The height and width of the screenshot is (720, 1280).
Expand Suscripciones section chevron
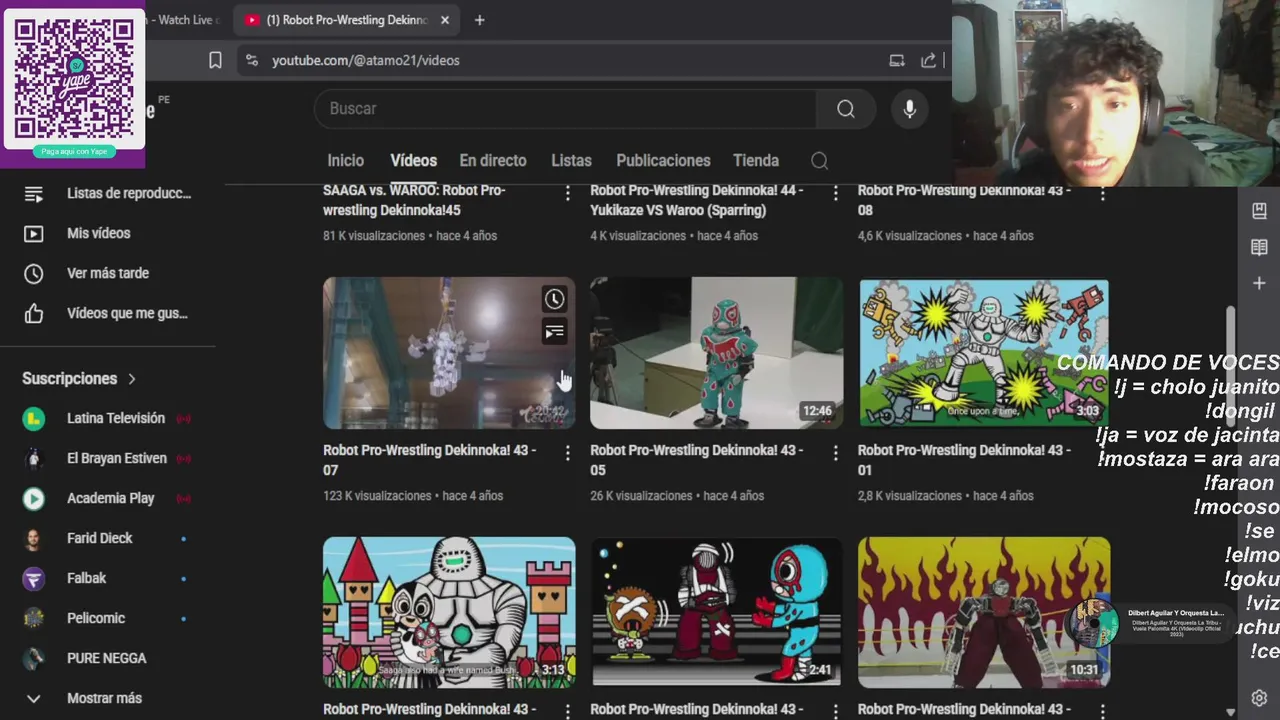pyautogui.click(x=131, y=379)
